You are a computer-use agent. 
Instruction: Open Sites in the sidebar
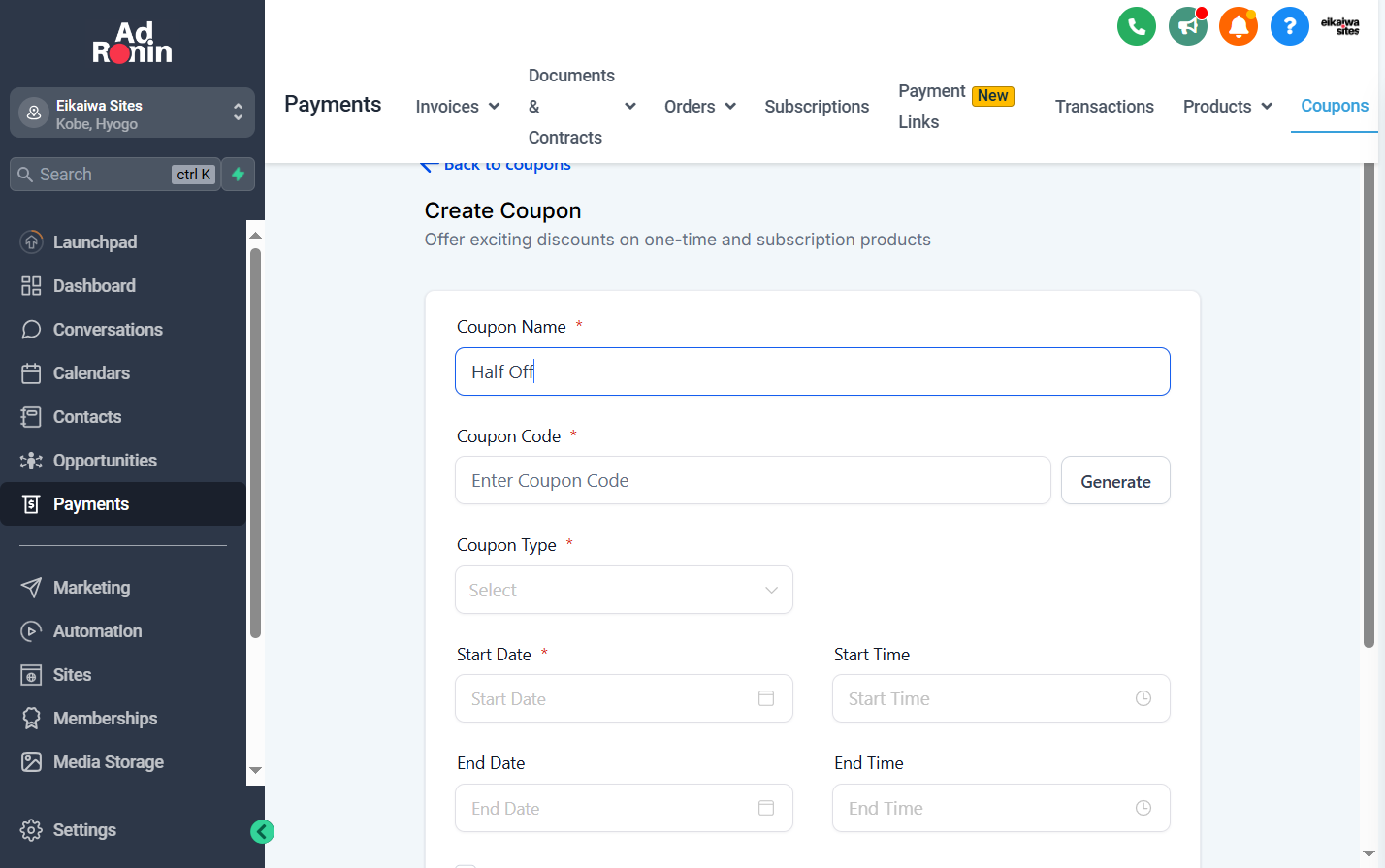tap(123, 675)
